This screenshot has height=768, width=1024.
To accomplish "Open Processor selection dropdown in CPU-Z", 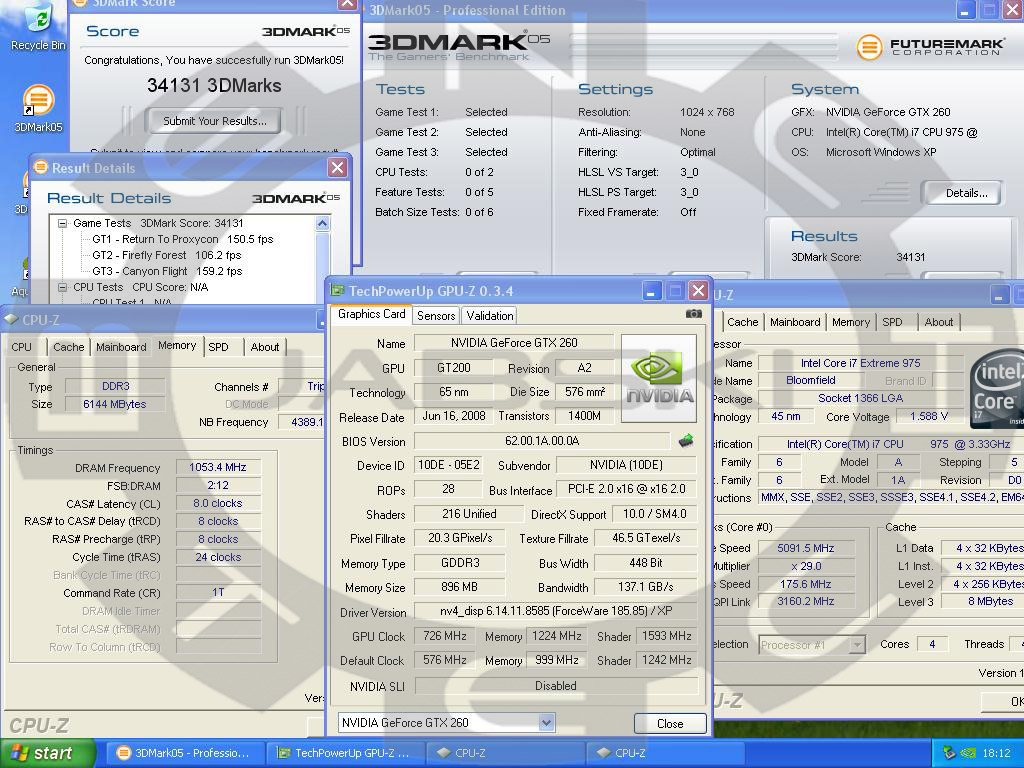I will pos(812,645).
